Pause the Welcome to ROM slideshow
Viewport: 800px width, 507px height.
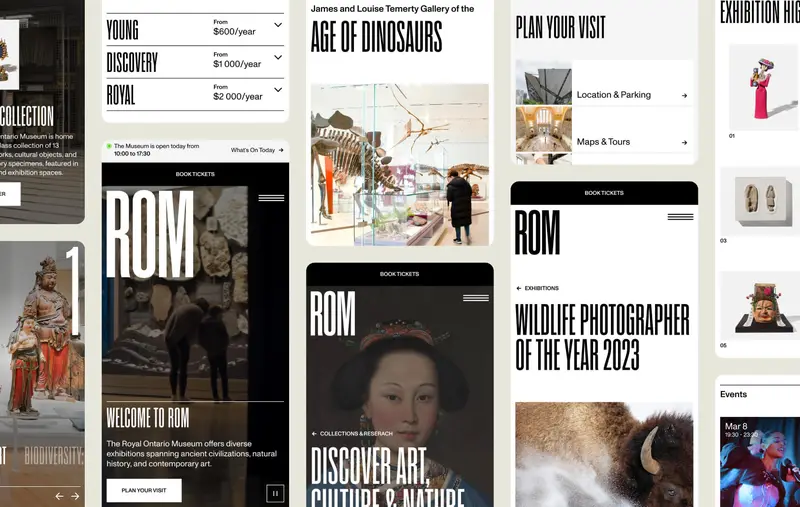pos(275,493)
